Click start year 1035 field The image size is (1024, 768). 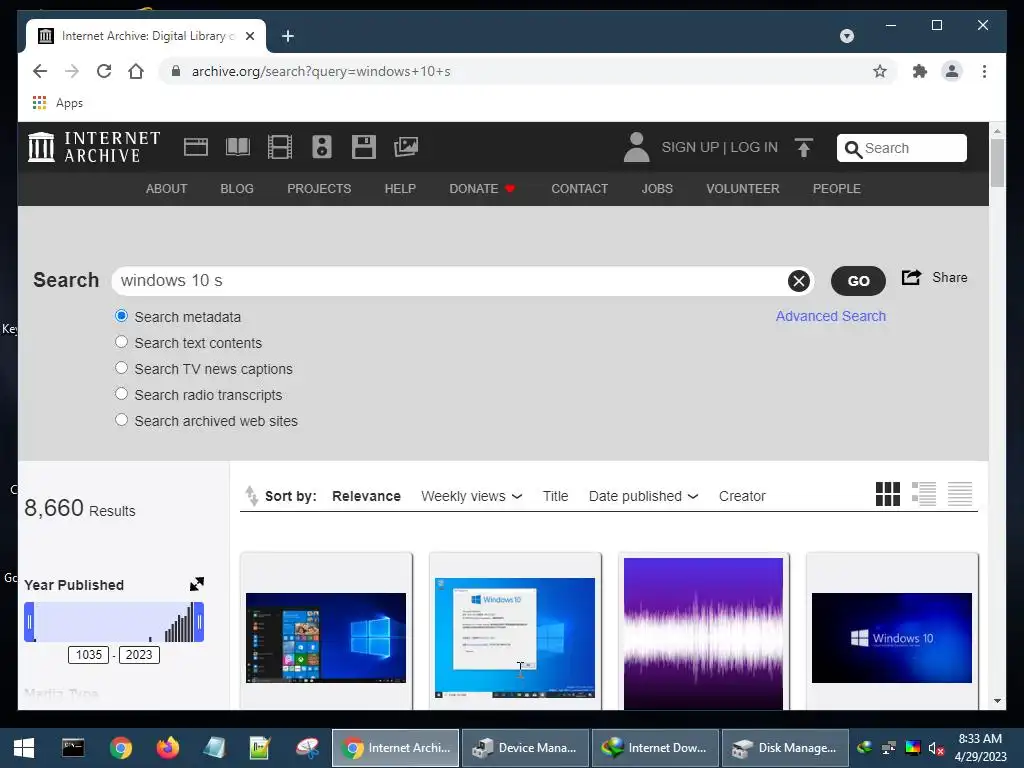[x=88, y=654]
